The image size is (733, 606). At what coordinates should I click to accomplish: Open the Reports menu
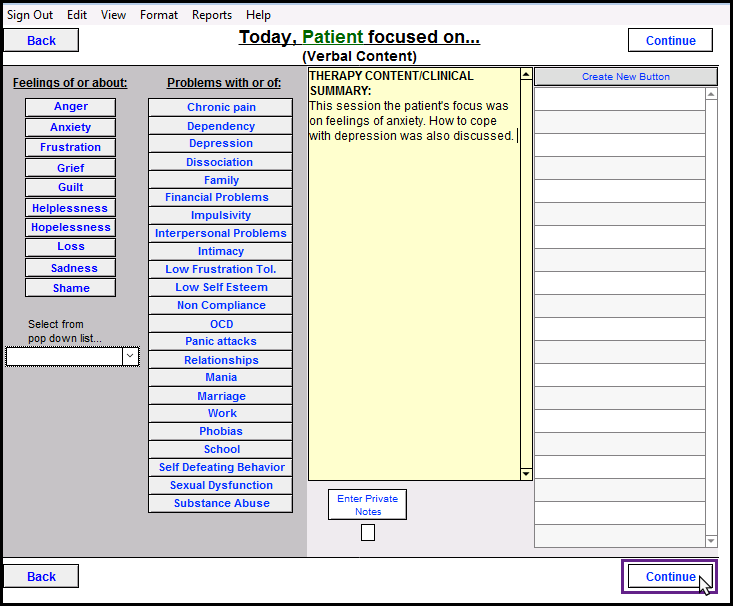(x=211, y=15)
